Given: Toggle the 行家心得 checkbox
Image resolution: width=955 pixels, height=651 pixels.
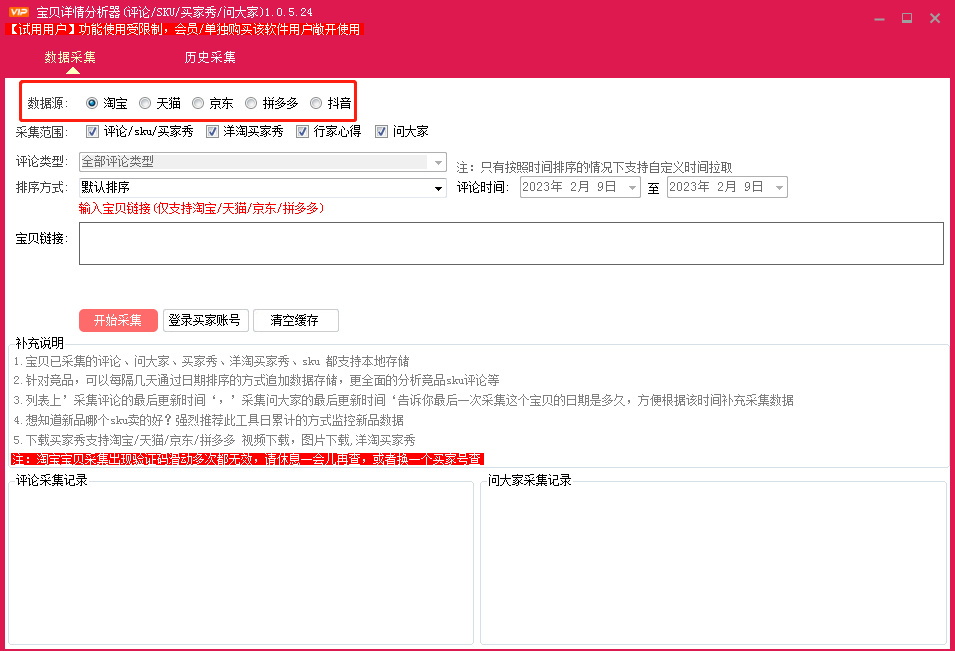Looking at the screenshot, I should click(302, 131).
